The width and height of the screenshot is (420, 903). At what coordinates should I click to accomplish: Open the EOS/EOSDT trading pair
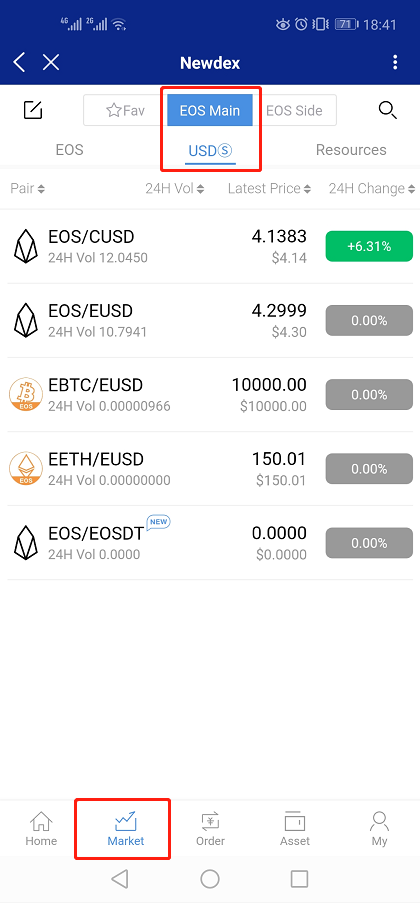pos(210,543)
